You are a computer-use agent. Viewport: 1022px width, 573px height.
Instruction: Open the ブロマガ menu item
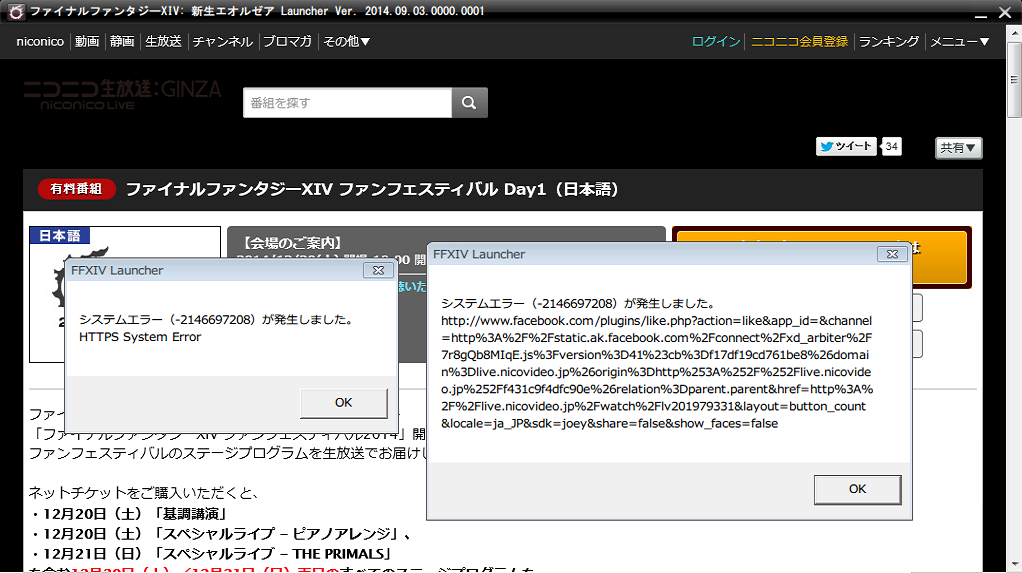(287, 41)
